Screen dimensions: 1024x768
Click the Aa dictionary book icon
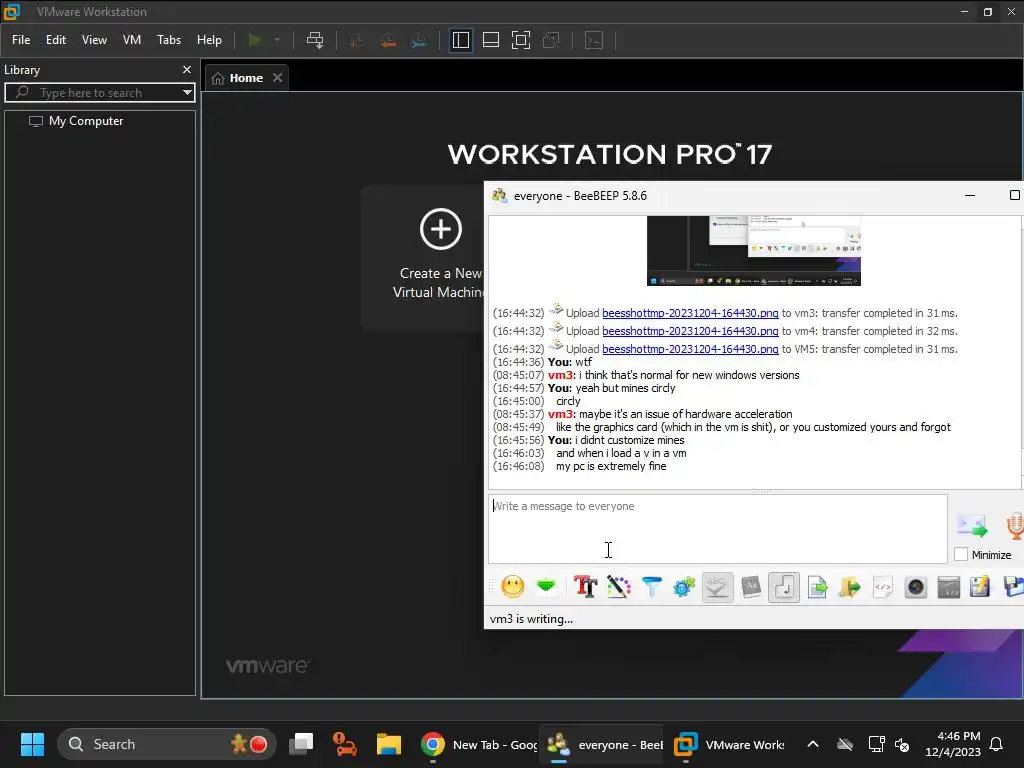click(751, 586)
